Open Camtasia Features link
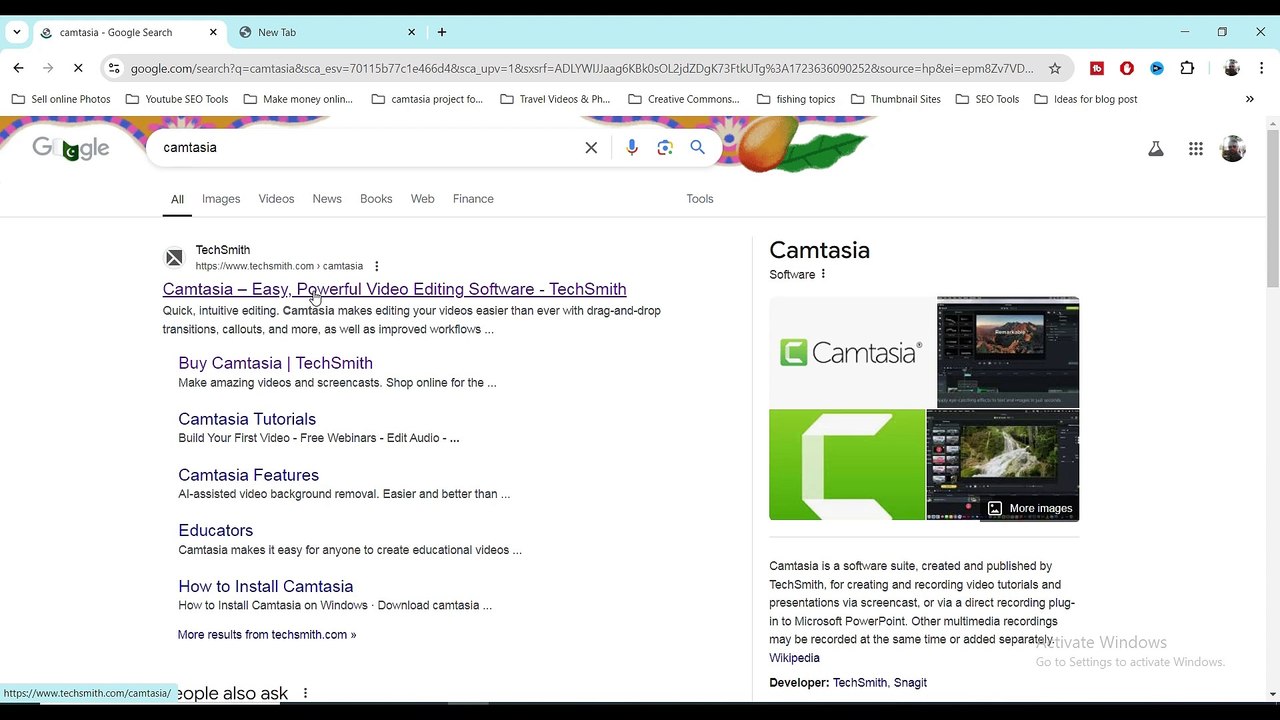The width and height of the screenshot is (1280, 720). coord(248,475)
